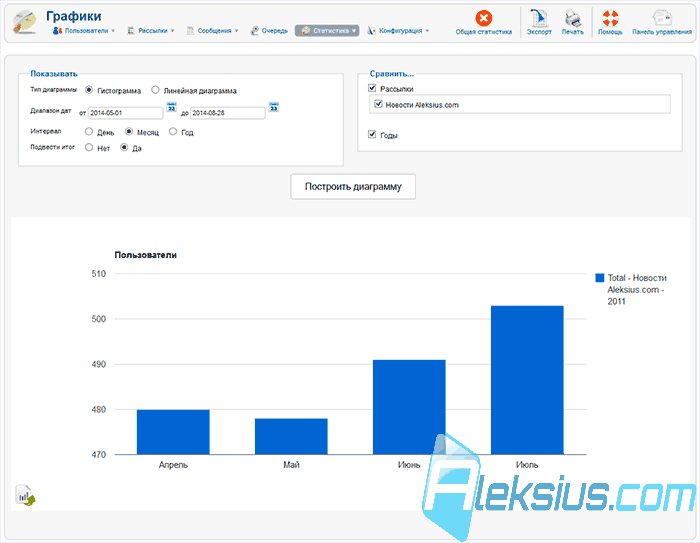Click the red Общая статистика cancel icon
Image resolution: width=700 pixels, height=543 pixels.
point(483,18)
